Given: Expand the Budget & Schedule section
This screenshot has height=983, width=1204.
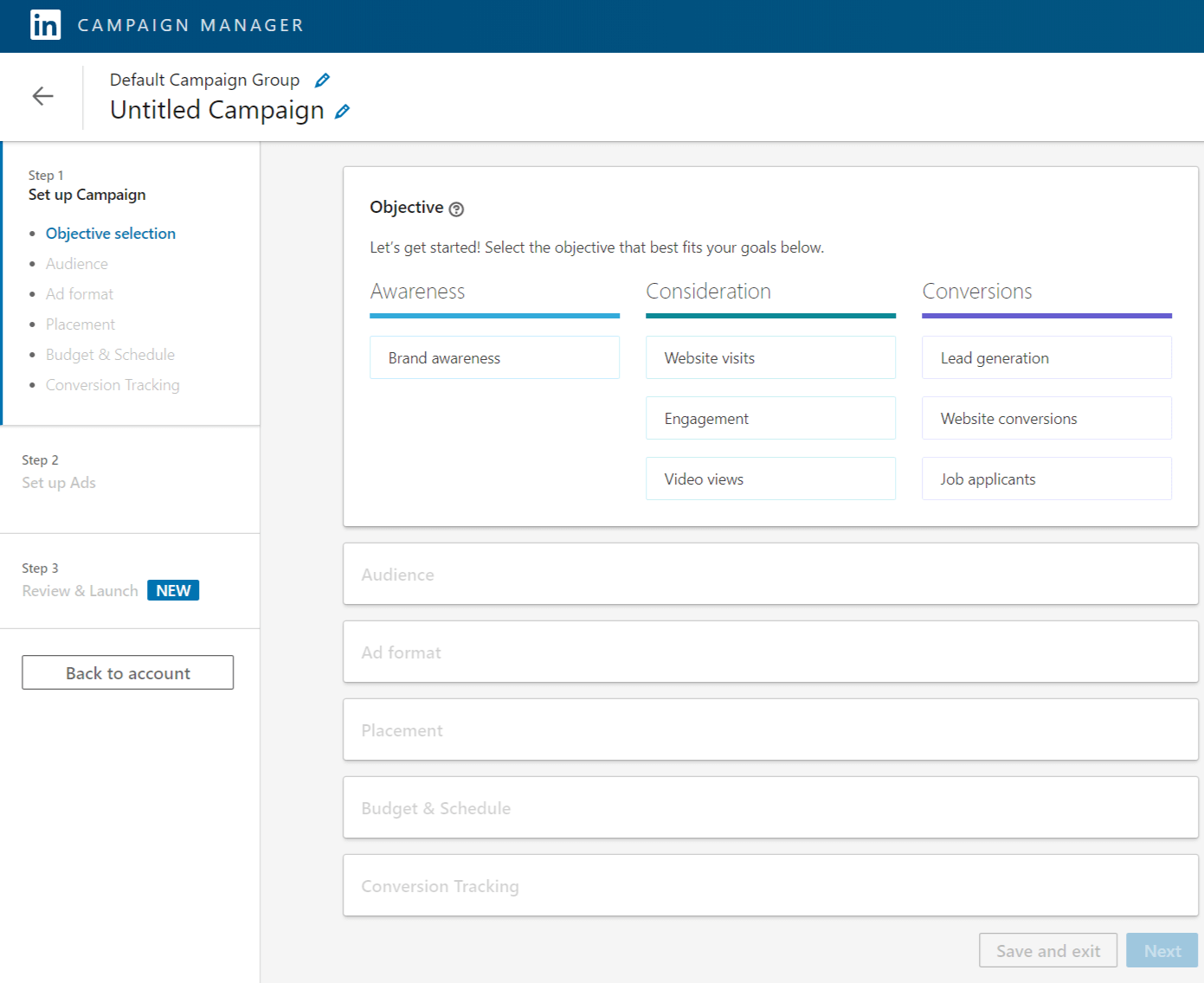Looking at the screenshot, I should pyautogui.click(x=770, y=807).
